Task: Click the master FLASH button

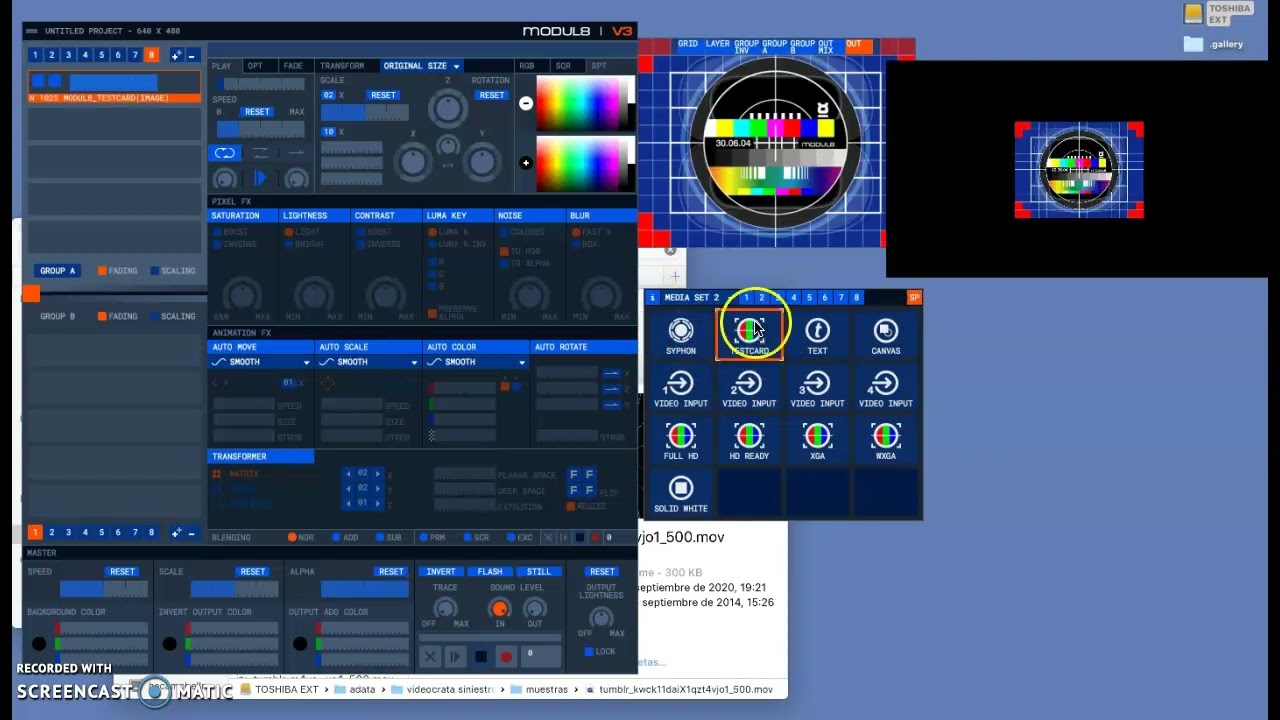Action: tap(490, 572)
